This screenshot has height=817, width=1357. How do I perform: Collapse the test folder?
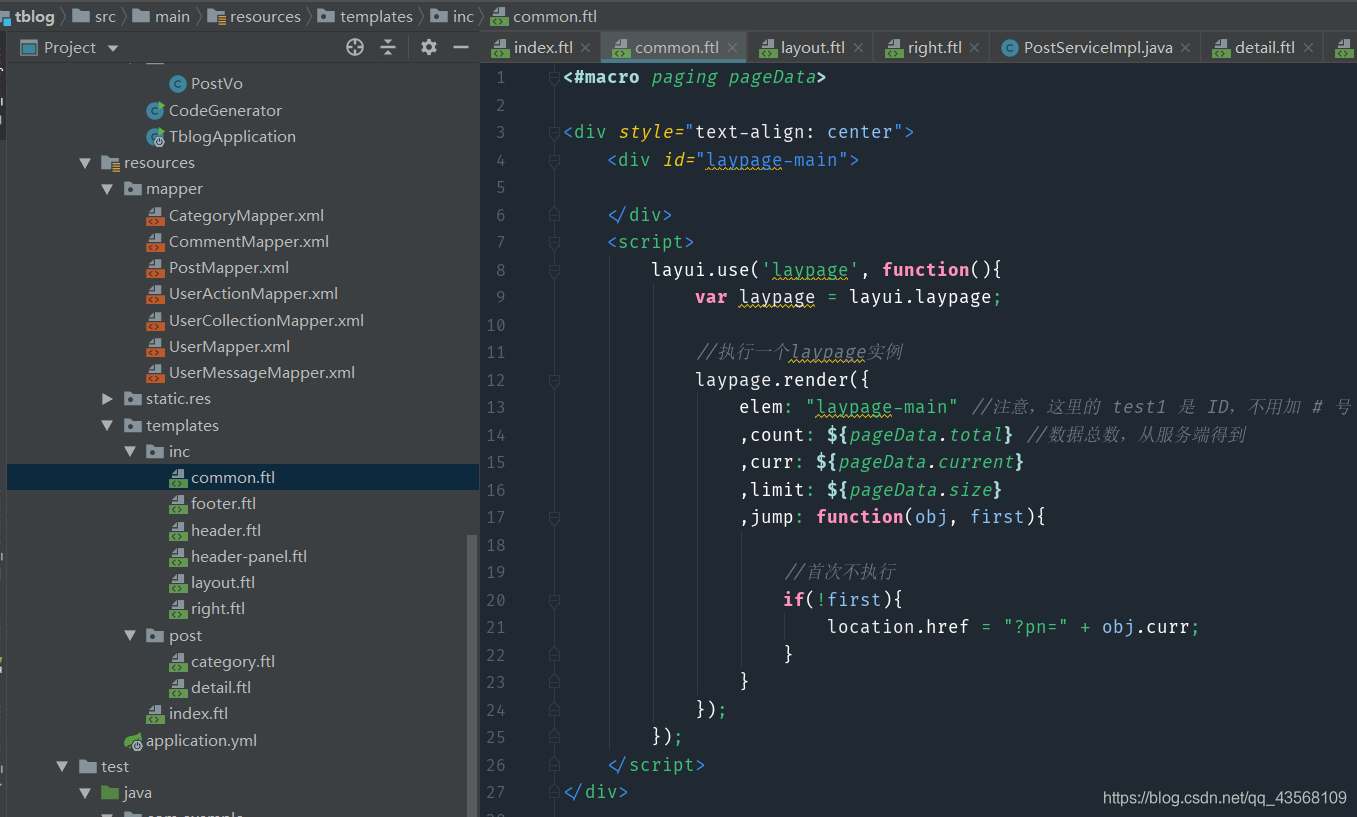62,767
